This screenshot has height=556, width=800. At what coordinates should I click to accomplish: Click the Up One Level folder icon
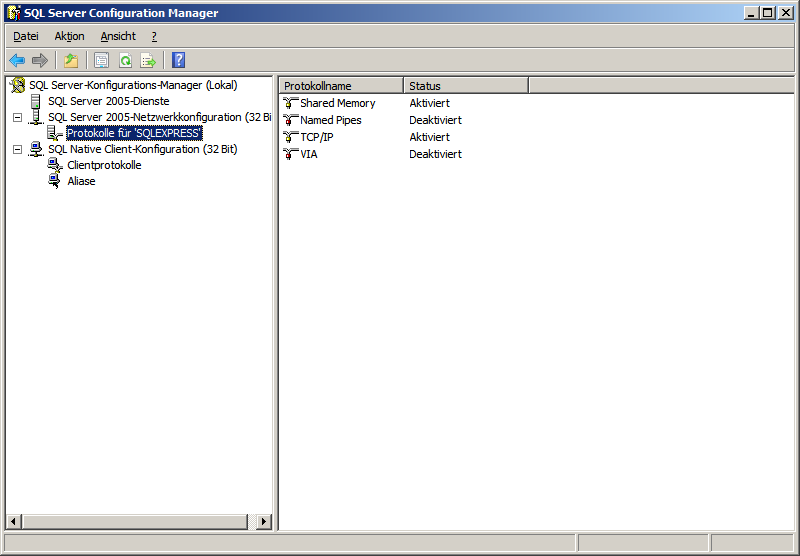(71, 60)
